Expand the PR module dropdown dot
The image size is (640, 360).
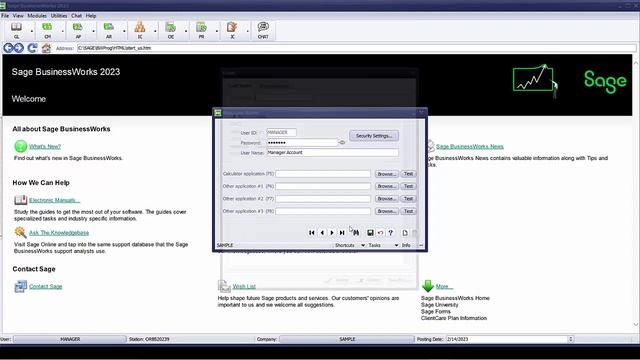point(217,31)
